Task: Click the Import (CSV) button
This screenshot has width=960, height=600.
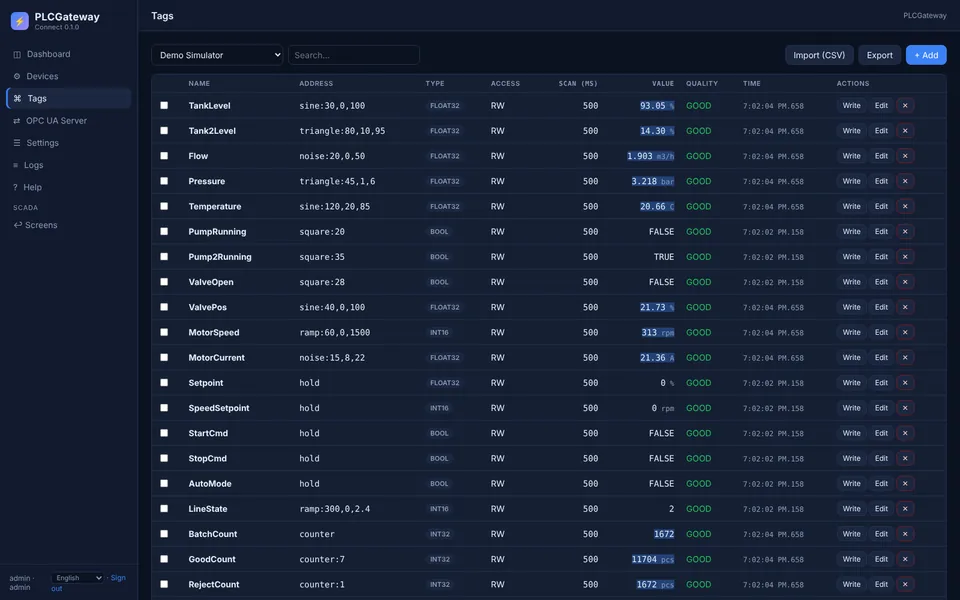Action: coord(819,55)
